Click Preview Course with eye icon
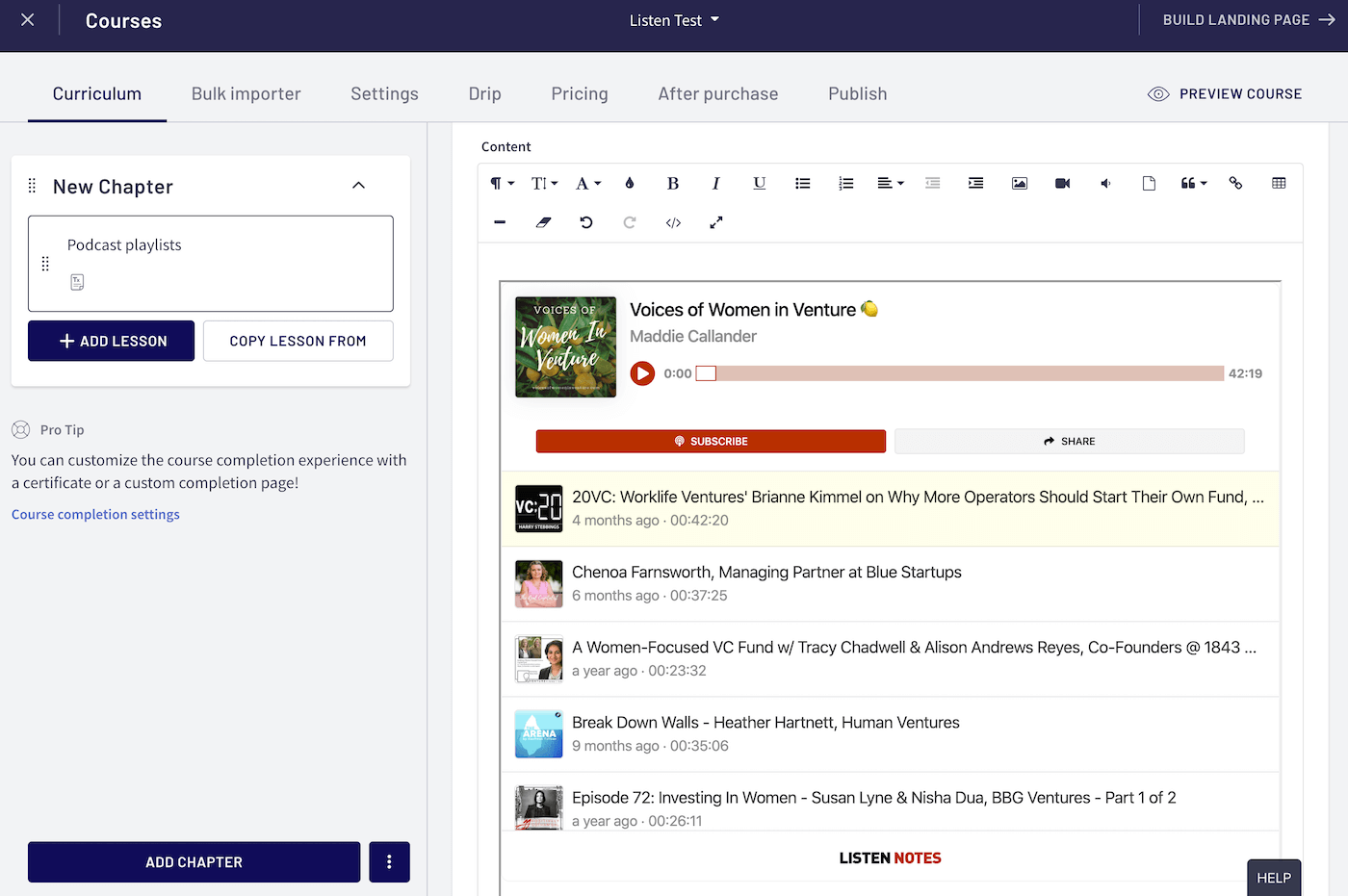The width and height of the screenshot is (1348, 896). (x=1225, y=94)
